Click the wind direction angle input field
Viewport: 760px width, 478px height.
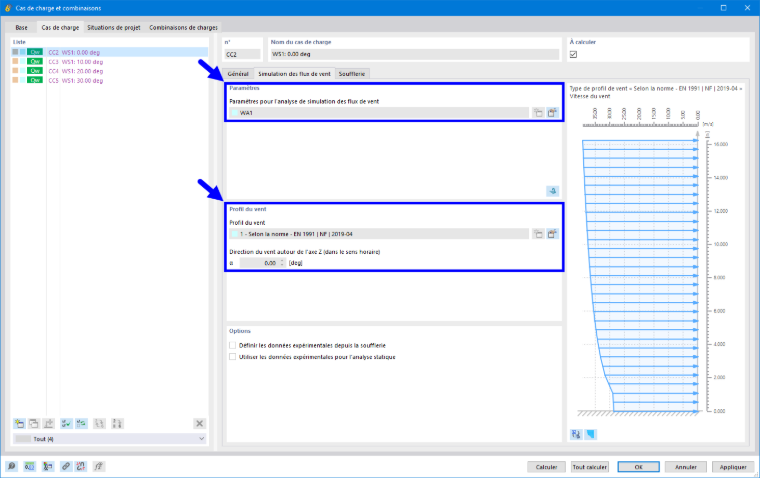coord(259,263)
